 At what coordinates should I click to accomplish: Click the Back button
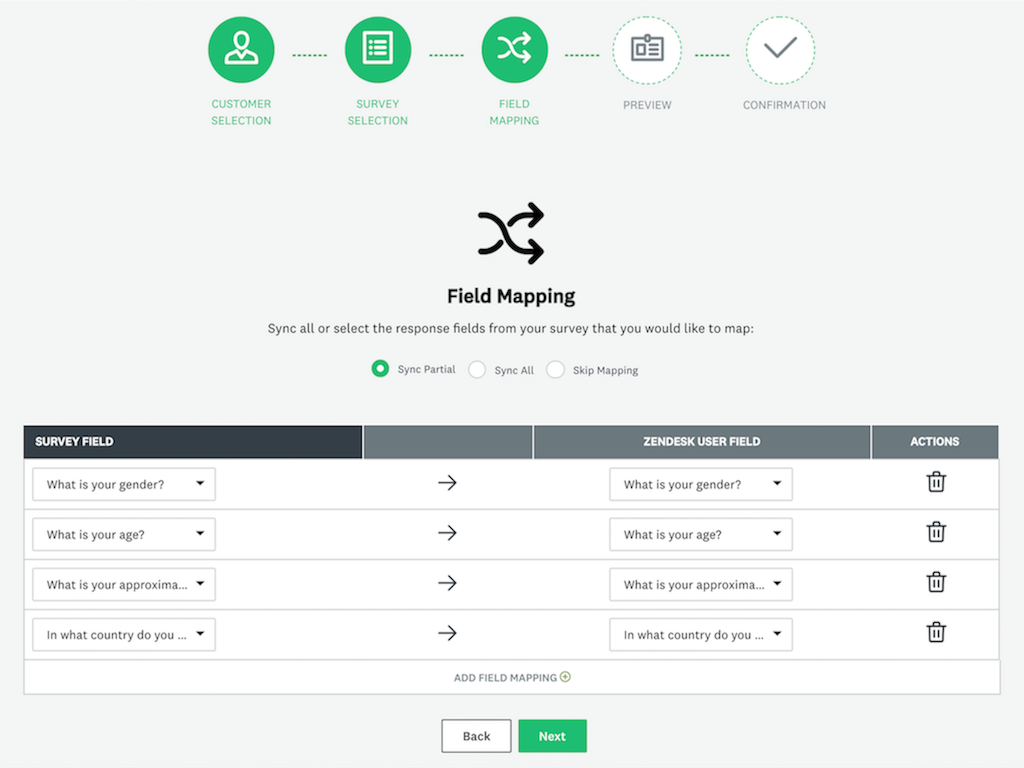tap(476, 736)
